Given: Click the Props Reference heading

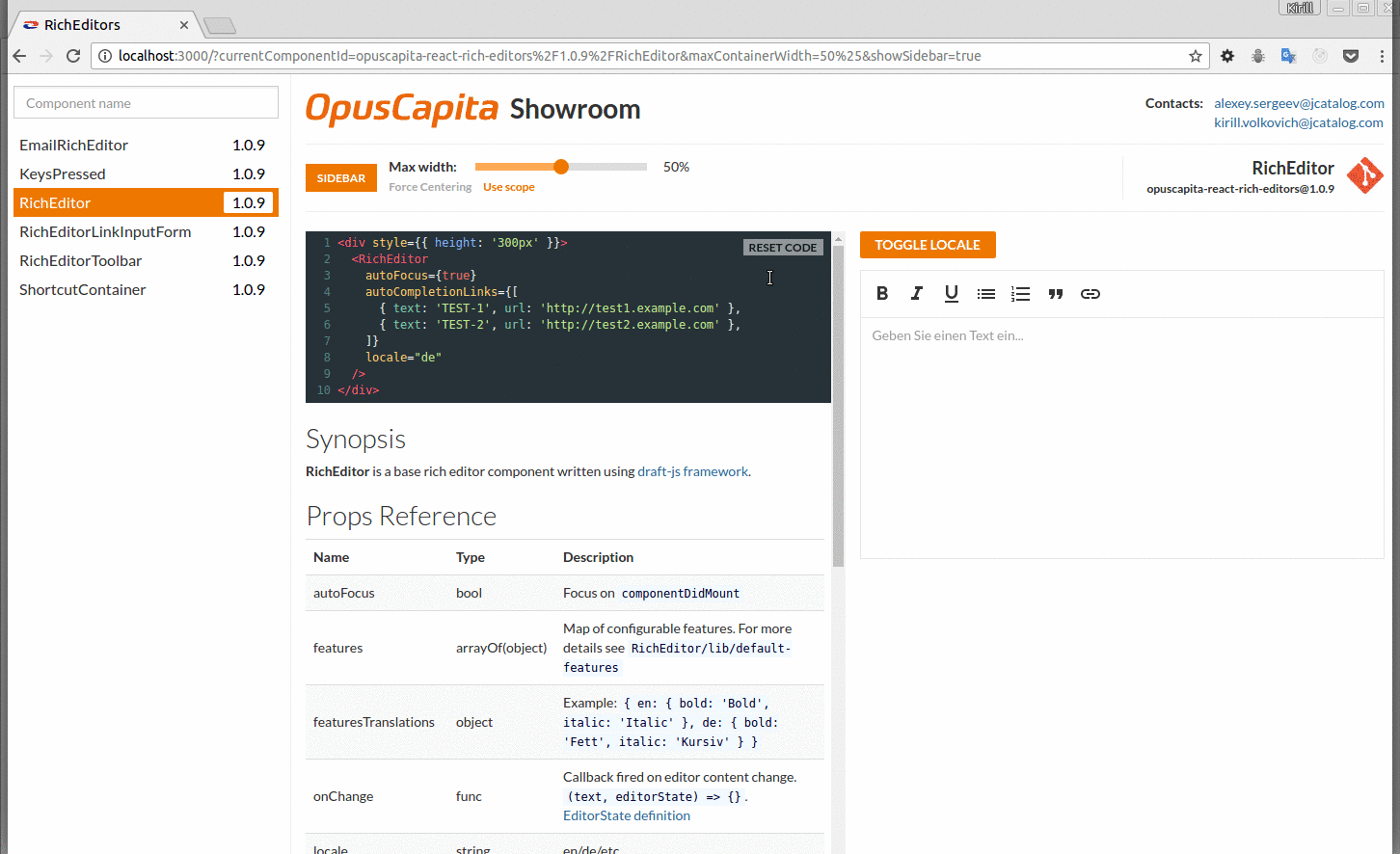Looking at the screenshot, I should [401, 516].
